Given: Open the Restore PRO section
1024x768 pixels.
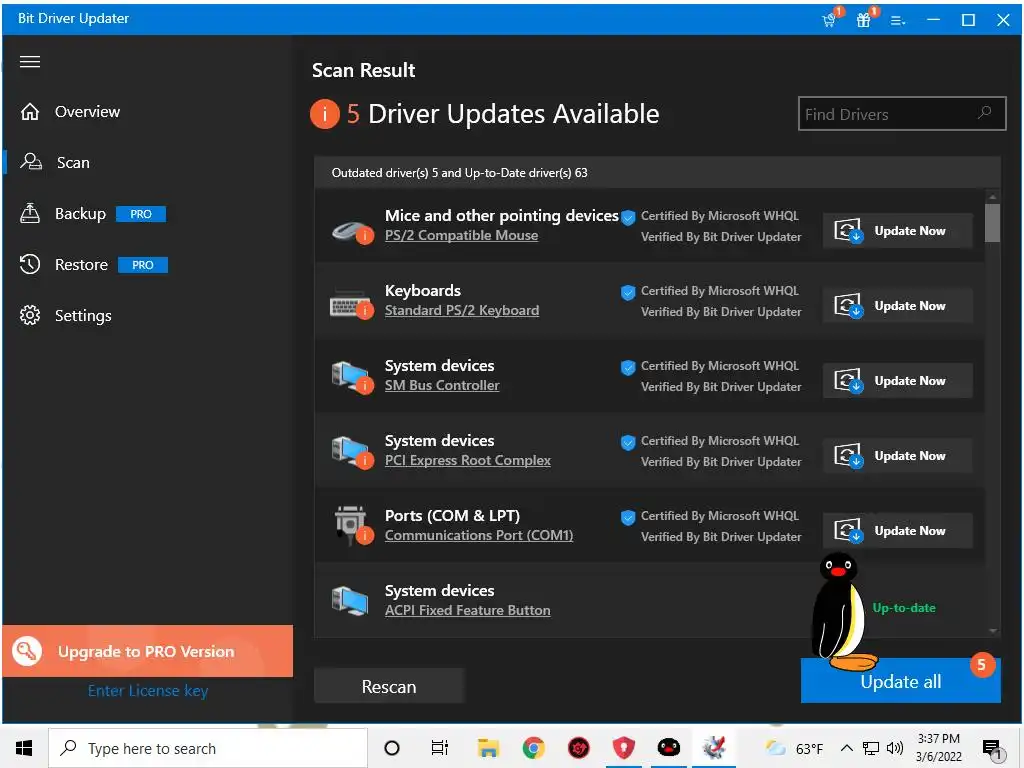Looking at the screenshot, I should [93, 264].
